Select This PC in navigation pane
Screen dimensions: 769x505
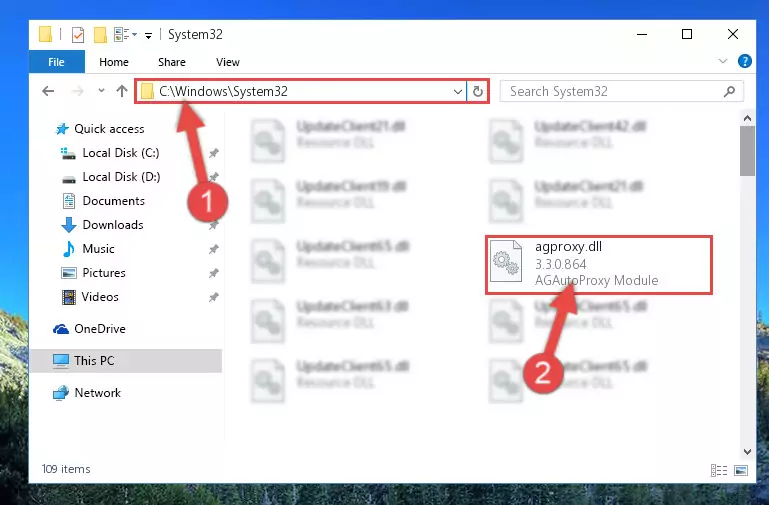(x=126, y=361)
